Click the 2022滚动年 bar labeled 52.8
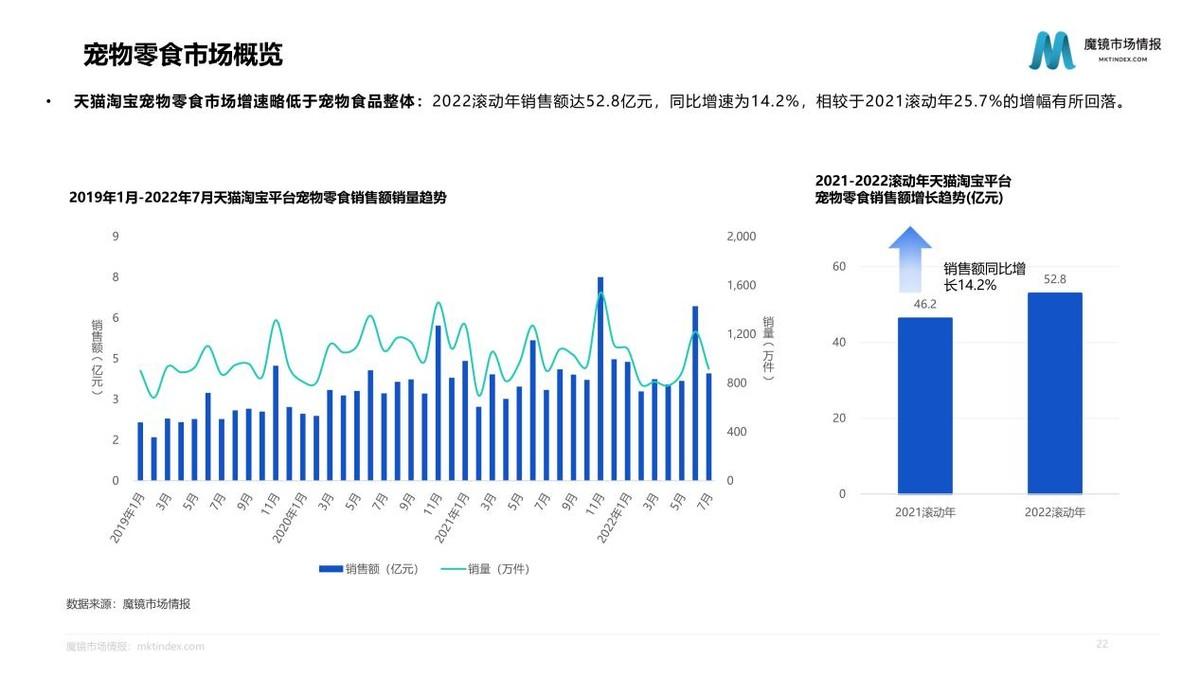Viewport: 1200px width, 675px height. (x=1054, y=393)
